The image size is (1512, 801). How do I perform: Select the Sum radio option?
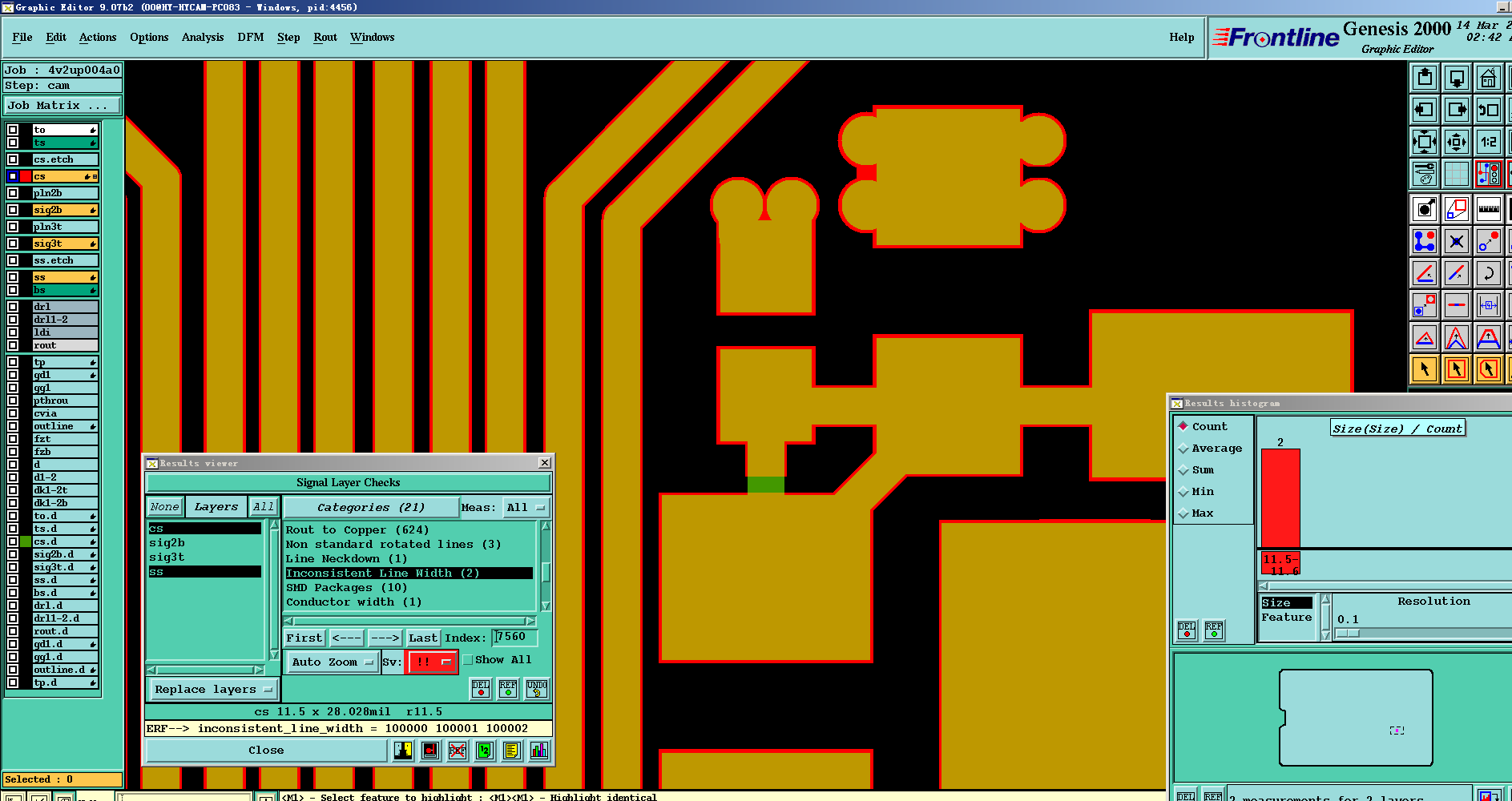click(1183, 469)
